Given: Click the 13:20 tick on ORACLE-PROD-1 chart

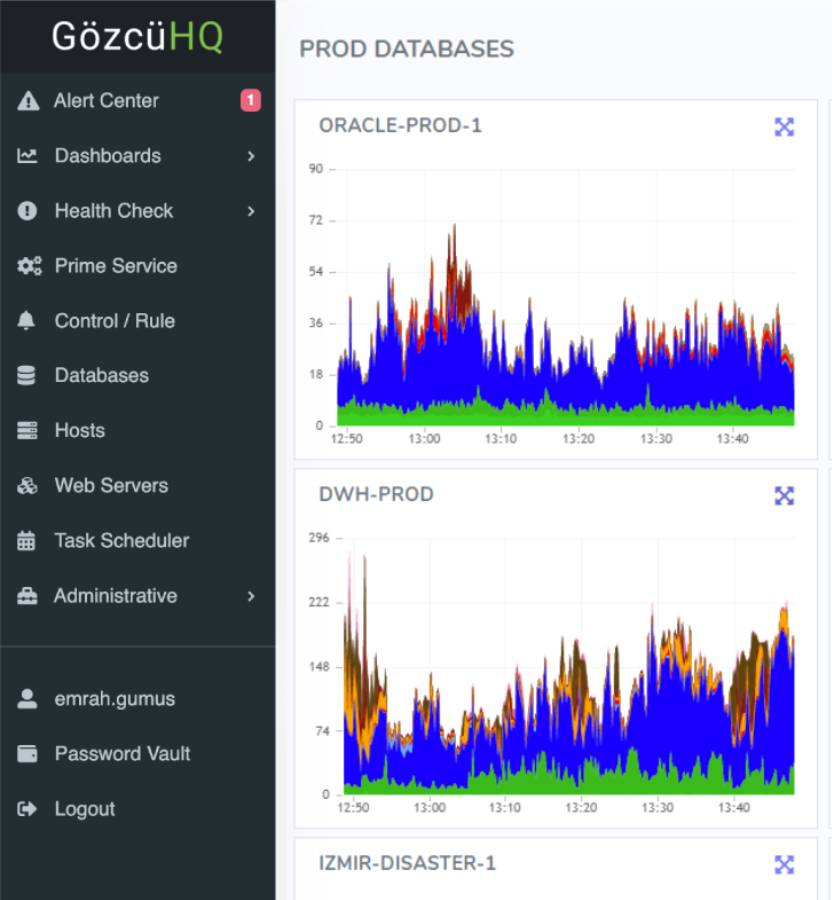Looking at the screenshot, I should (x=578, y=439).
